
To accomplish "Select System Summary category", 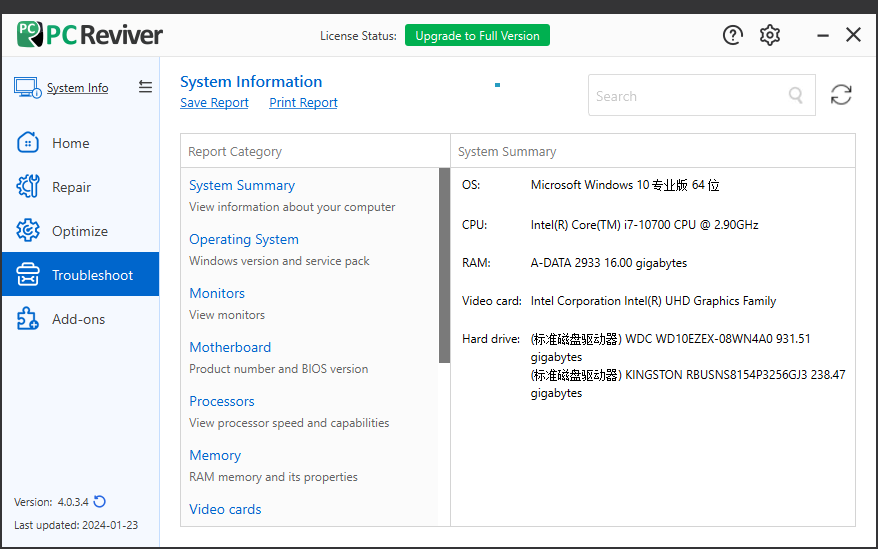I will coord(242,185).
